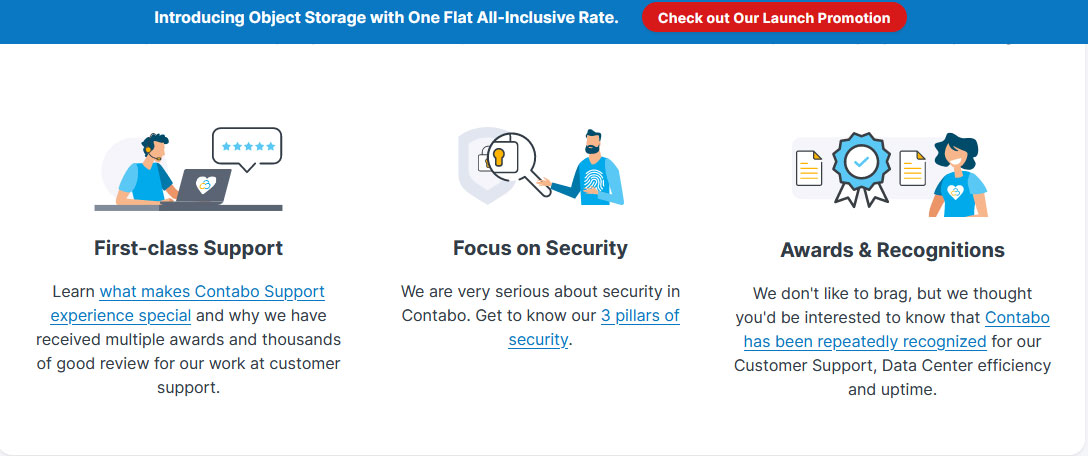The width and height of the screenshot is (1088, 456).
Task: Click the support agent with laptop illustration
Action: pyautogui.click(x=163, y=170)
